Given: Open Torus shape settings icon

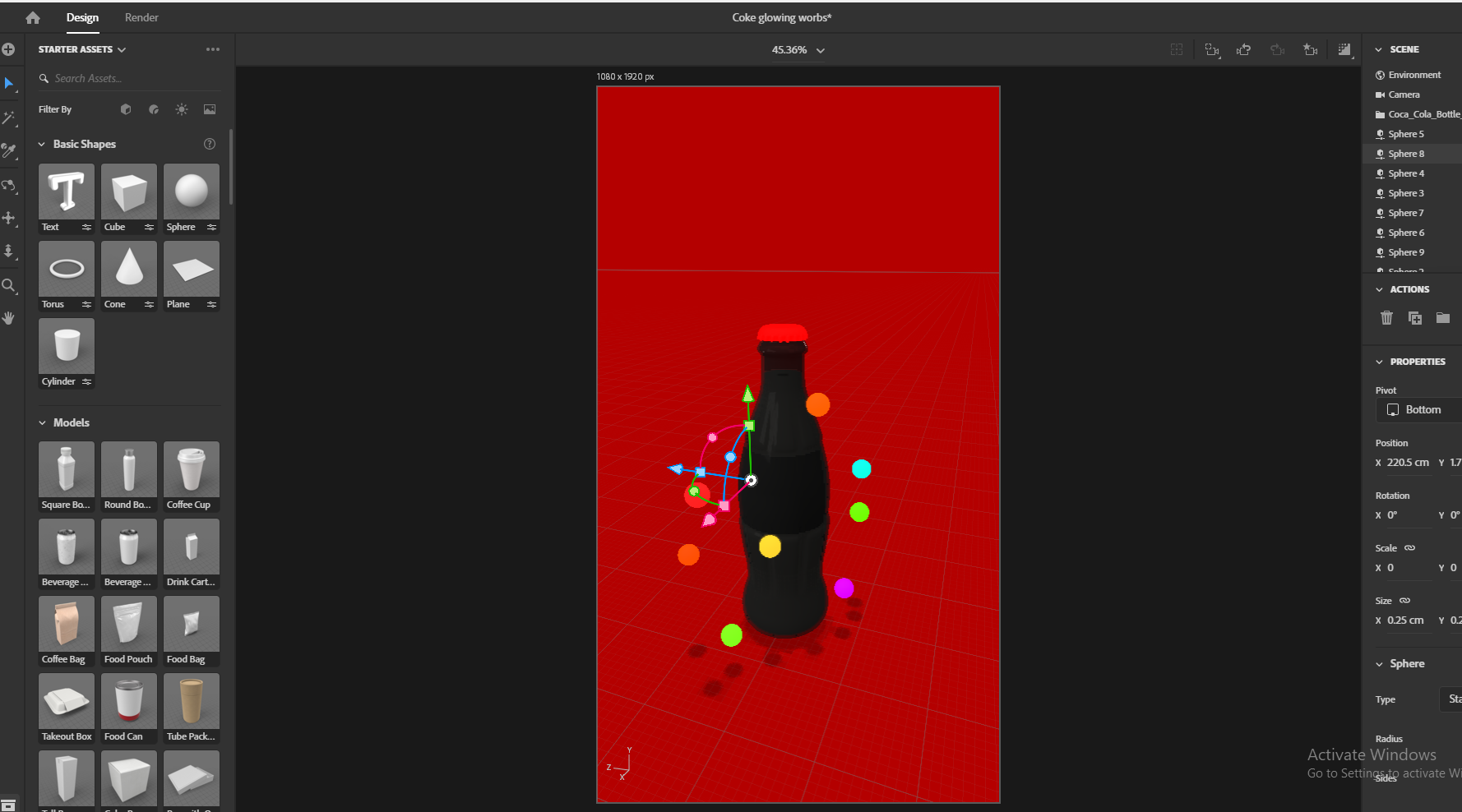Looking at the screenshot, I should pos(86,304).
